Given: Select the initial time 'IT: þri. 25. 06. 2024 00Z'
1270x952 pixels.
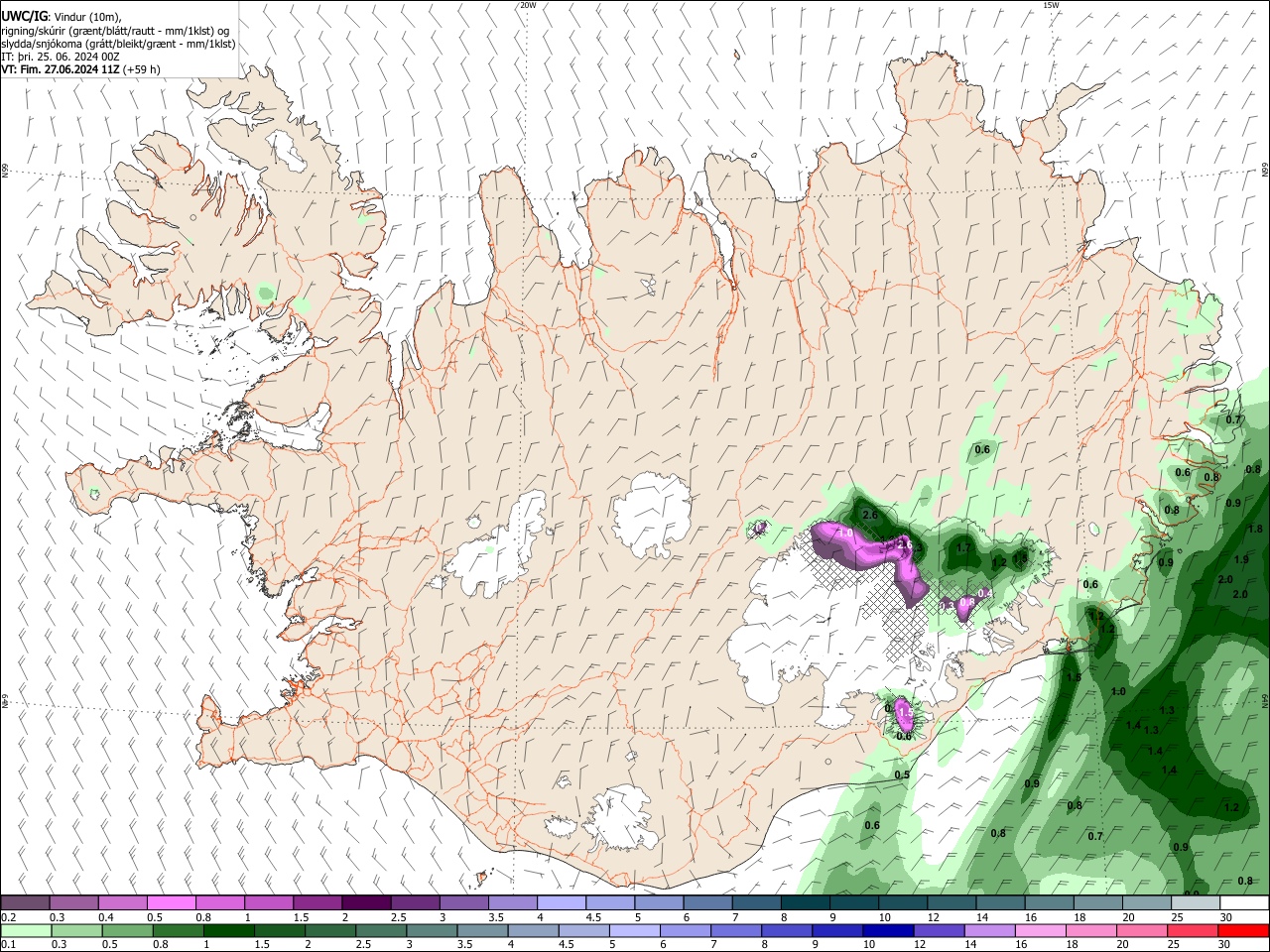Looking at the screenshot, I should [62, 57].
